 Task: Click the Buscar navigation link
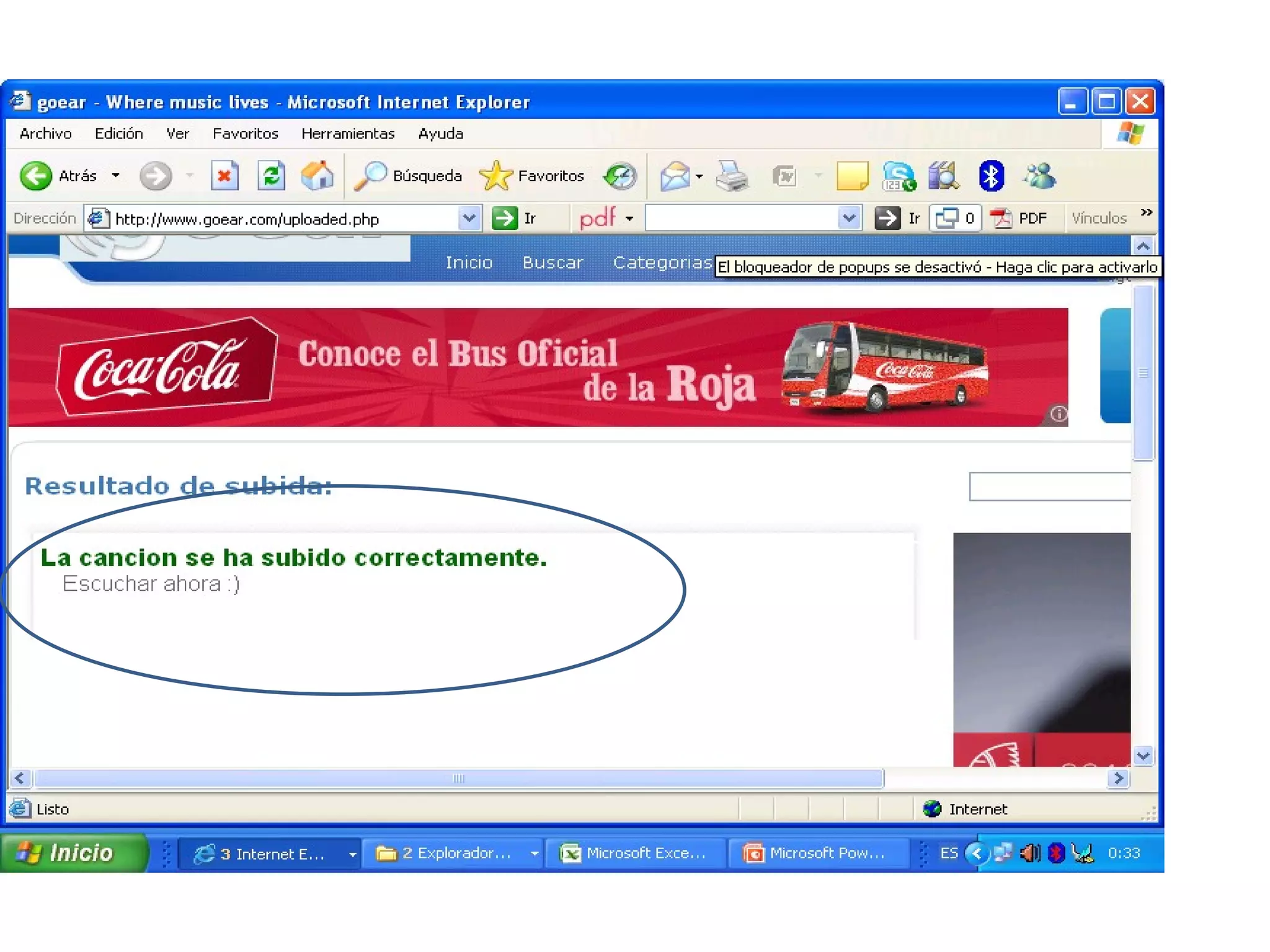click(x=553, y=263)
